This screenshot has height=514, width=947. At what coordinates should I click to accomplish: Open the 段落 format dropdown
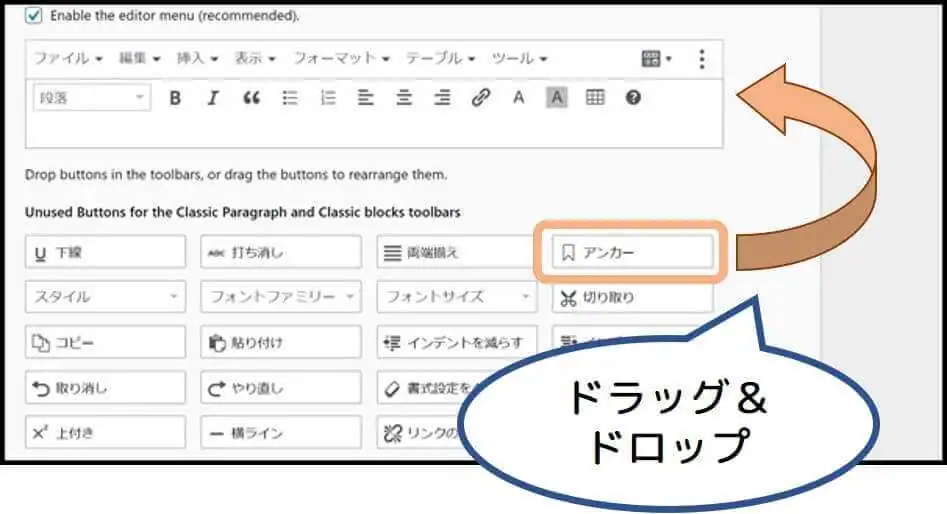pyautogui.click(x=93, y=98)
